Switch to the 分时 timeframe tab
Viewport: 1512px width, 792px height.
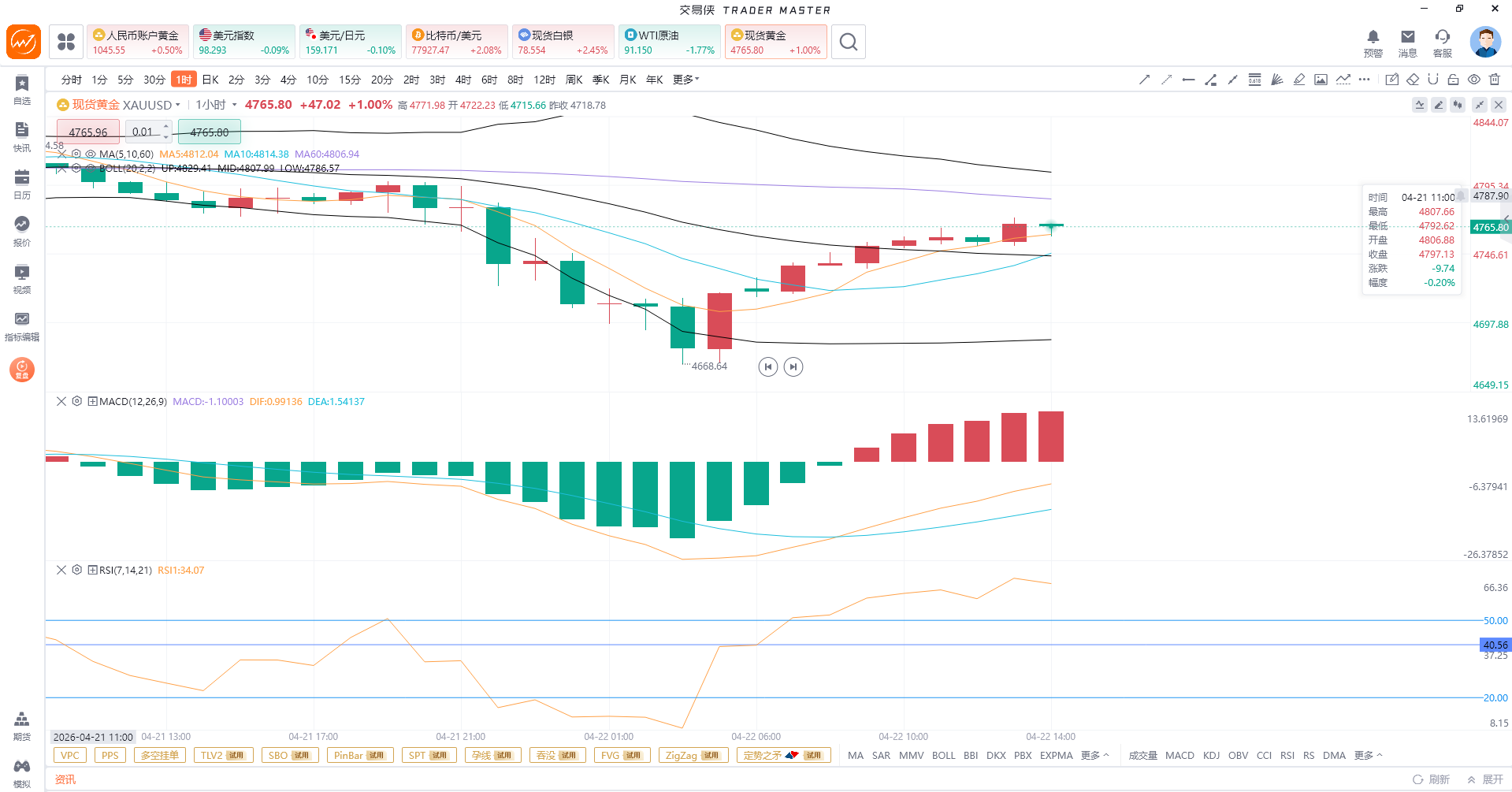pos(71,80)
